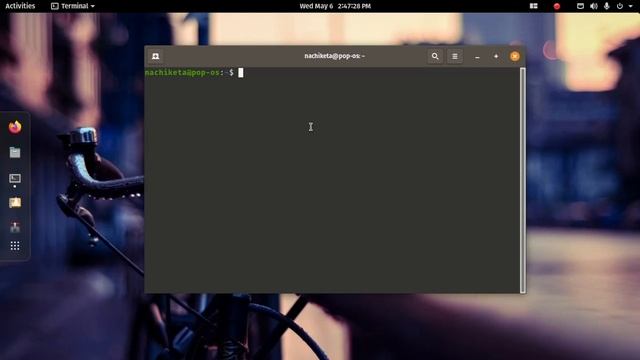Click the microphone icon in top bar
This screenshot has height=360, width=640.
click(x=607, y=6)
